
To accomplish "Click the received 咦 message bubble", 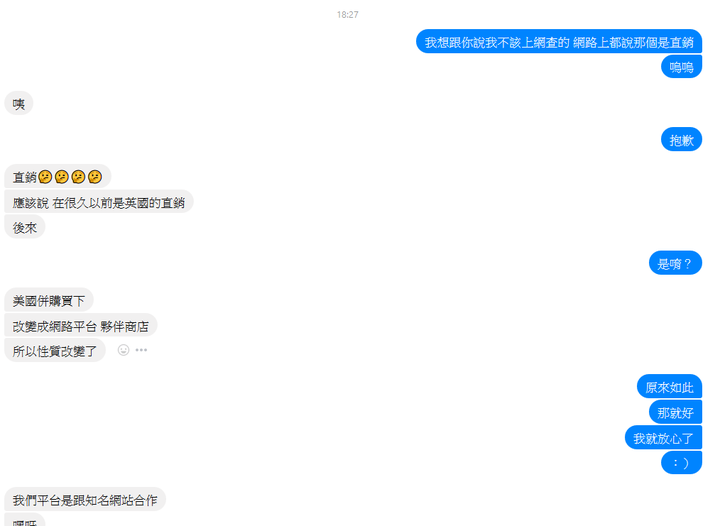I will click(19, 104).
